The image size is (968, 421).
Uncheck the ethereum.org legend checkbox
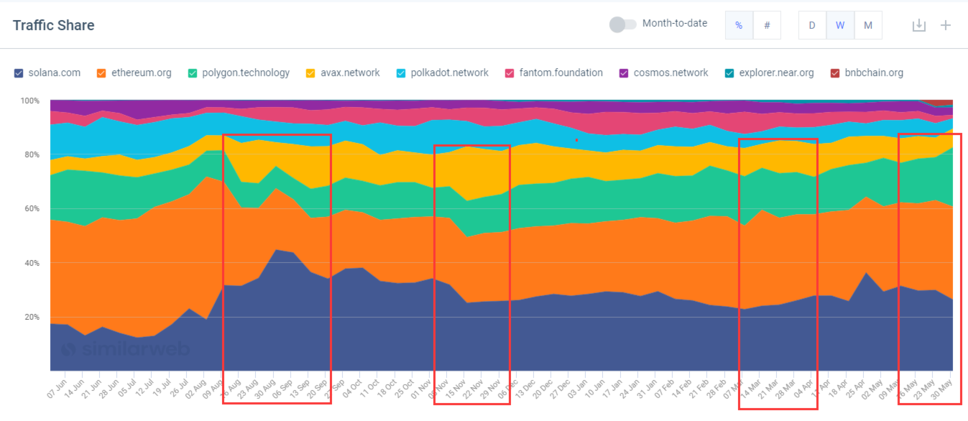coord(101,73)
